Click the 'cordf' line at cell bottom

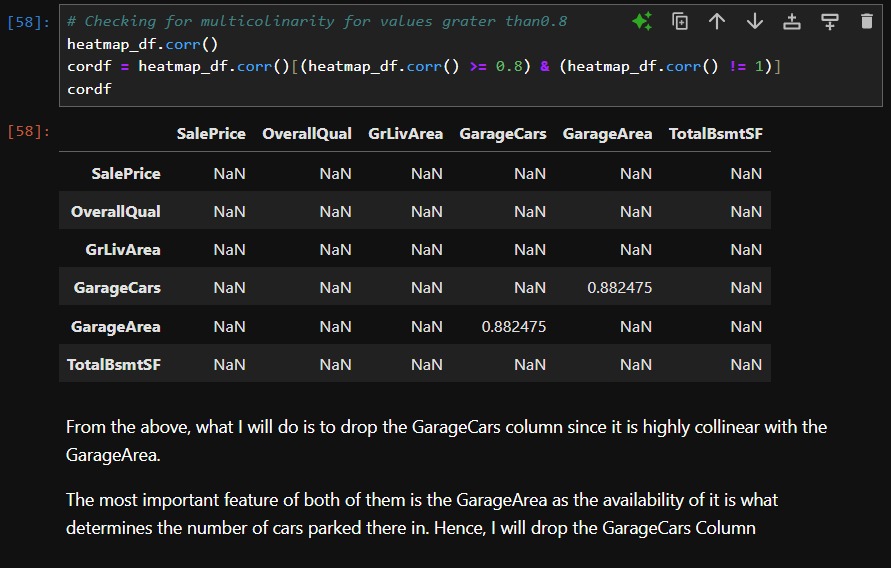[x=89, y=89]
